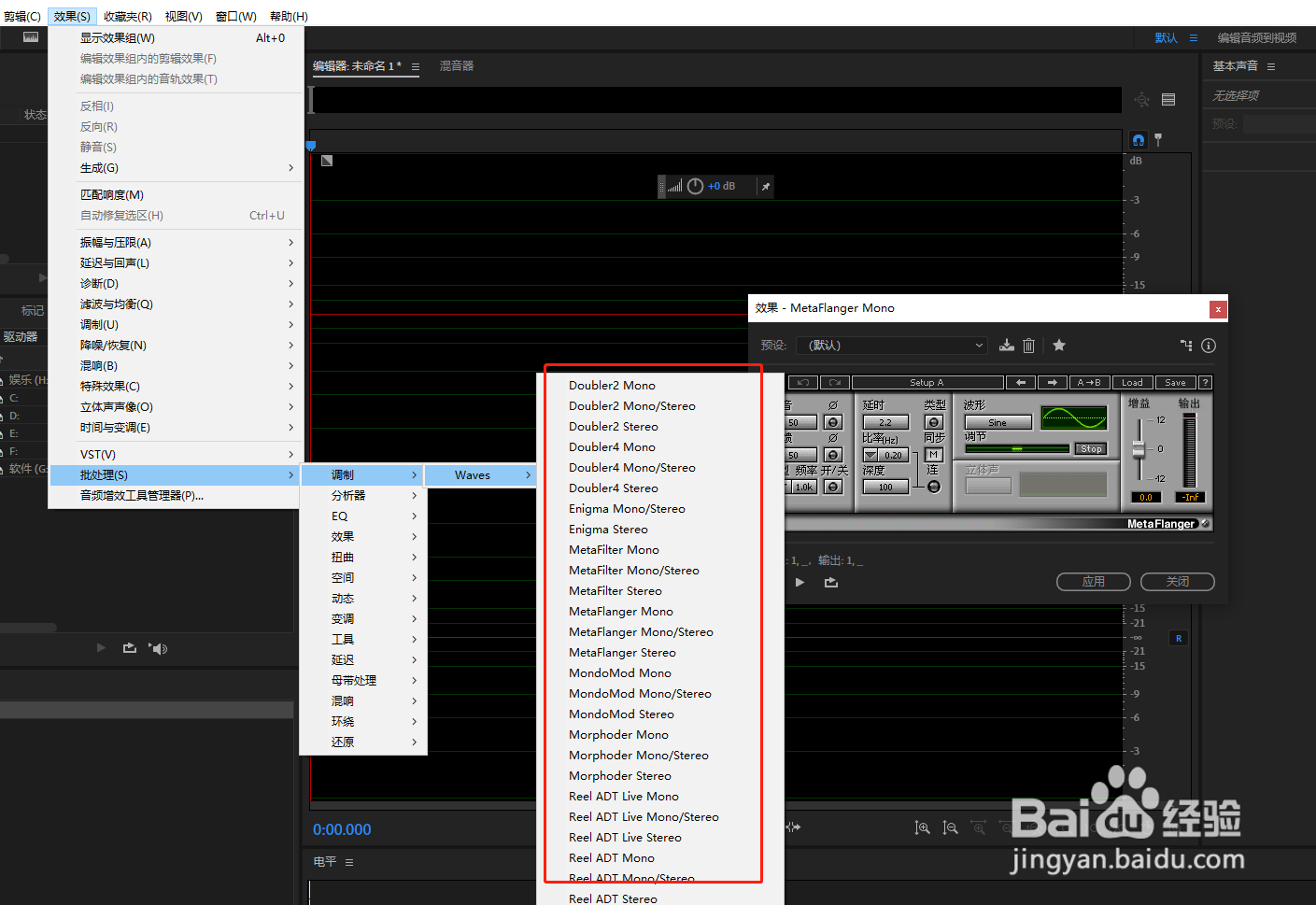Expand the 振幅与压限 submenu
This screenshot has width=1316, height=905.
(x=177, y=243)
